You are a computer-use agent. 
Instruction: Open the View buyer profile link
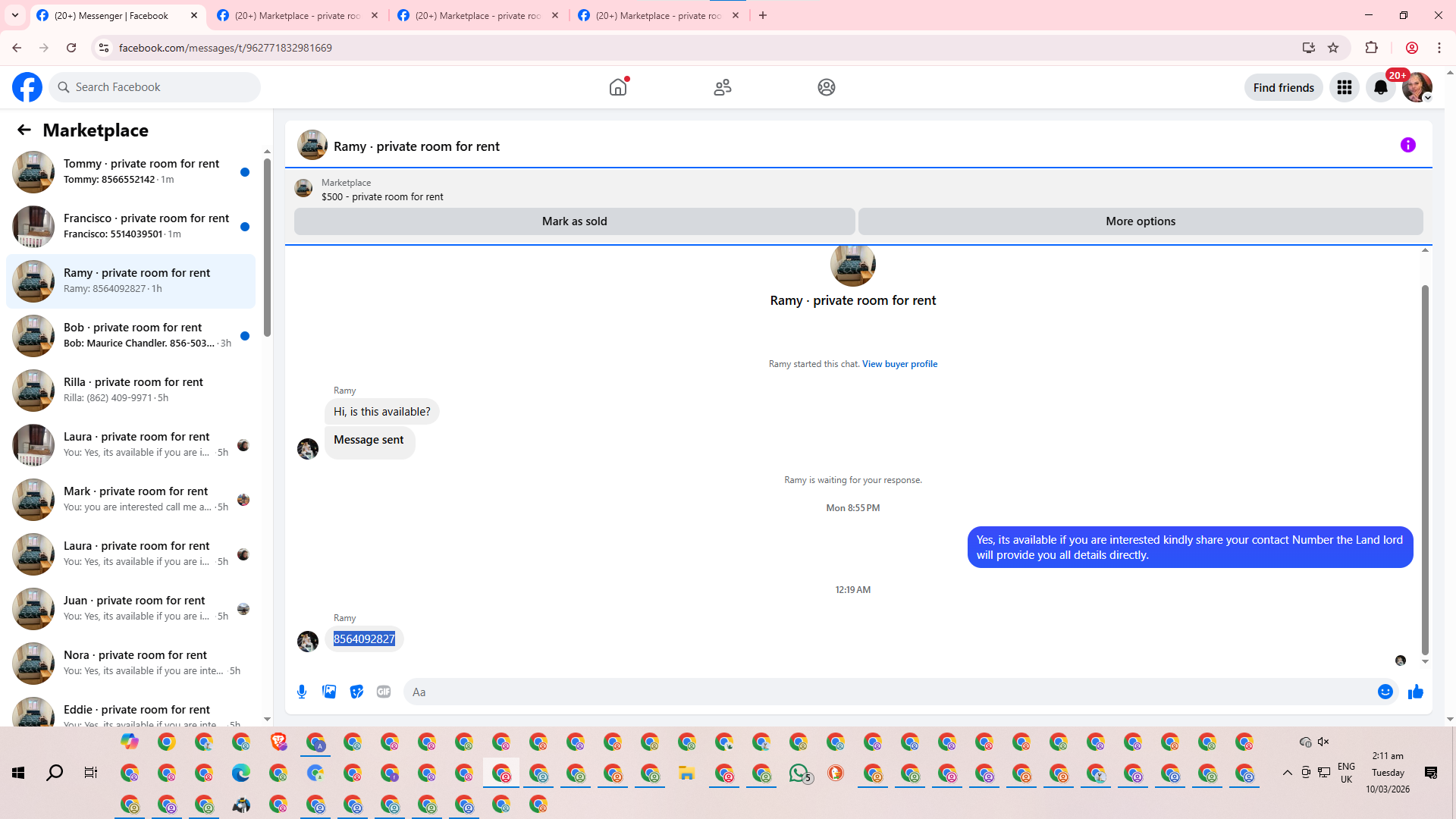[899, 364]
